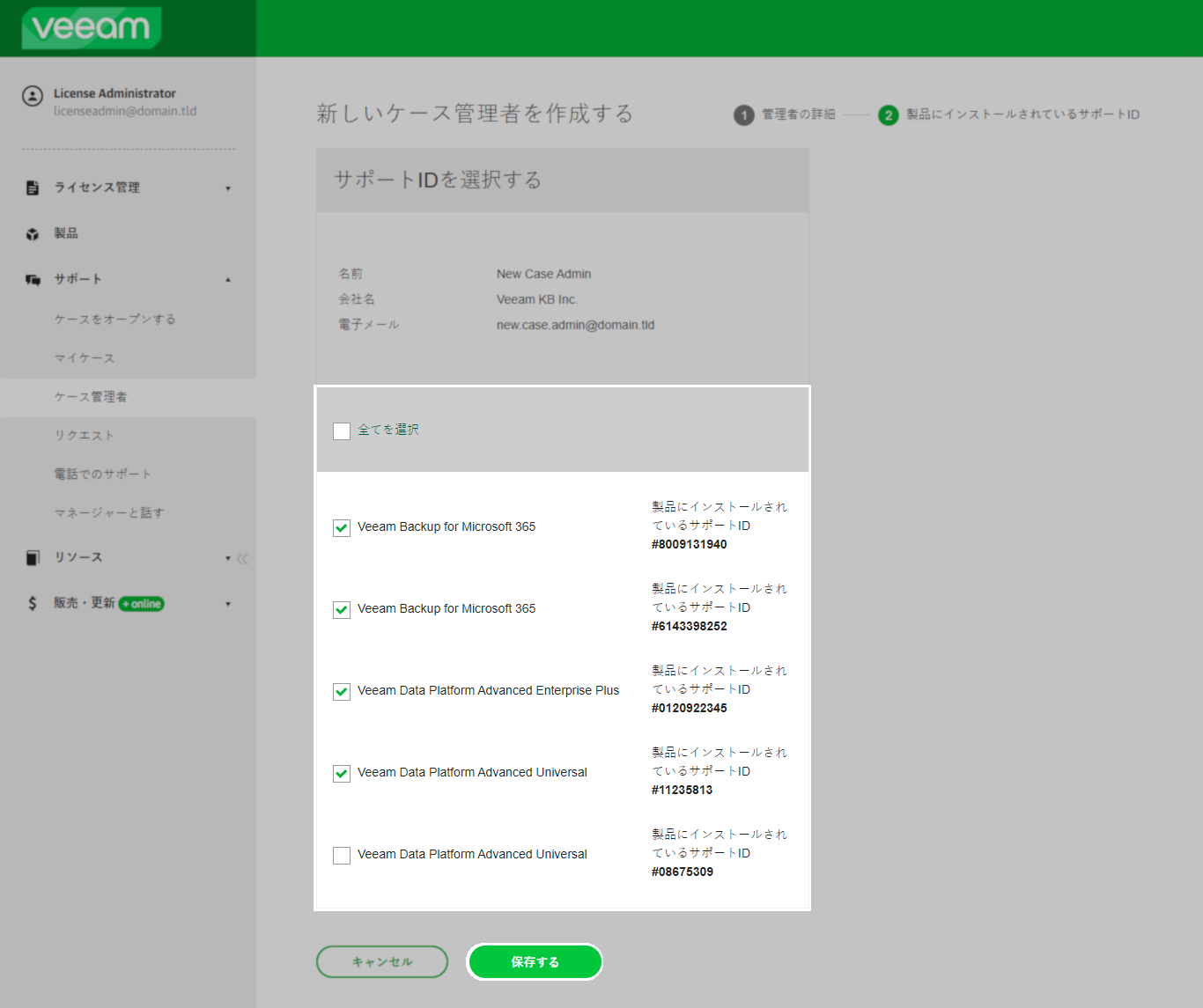Click the 保存する button

click(535, 961)
